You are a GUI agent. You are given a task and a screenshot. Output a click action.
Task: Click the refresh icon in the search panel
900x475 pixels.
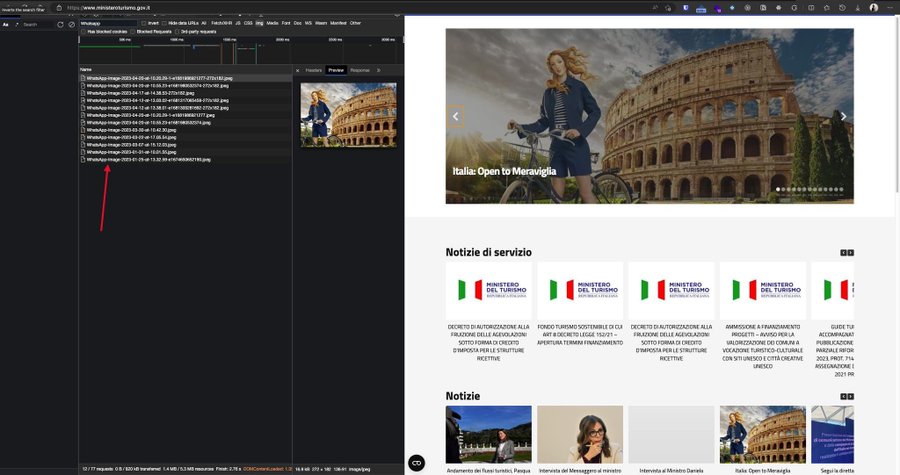tap(60, 24)
